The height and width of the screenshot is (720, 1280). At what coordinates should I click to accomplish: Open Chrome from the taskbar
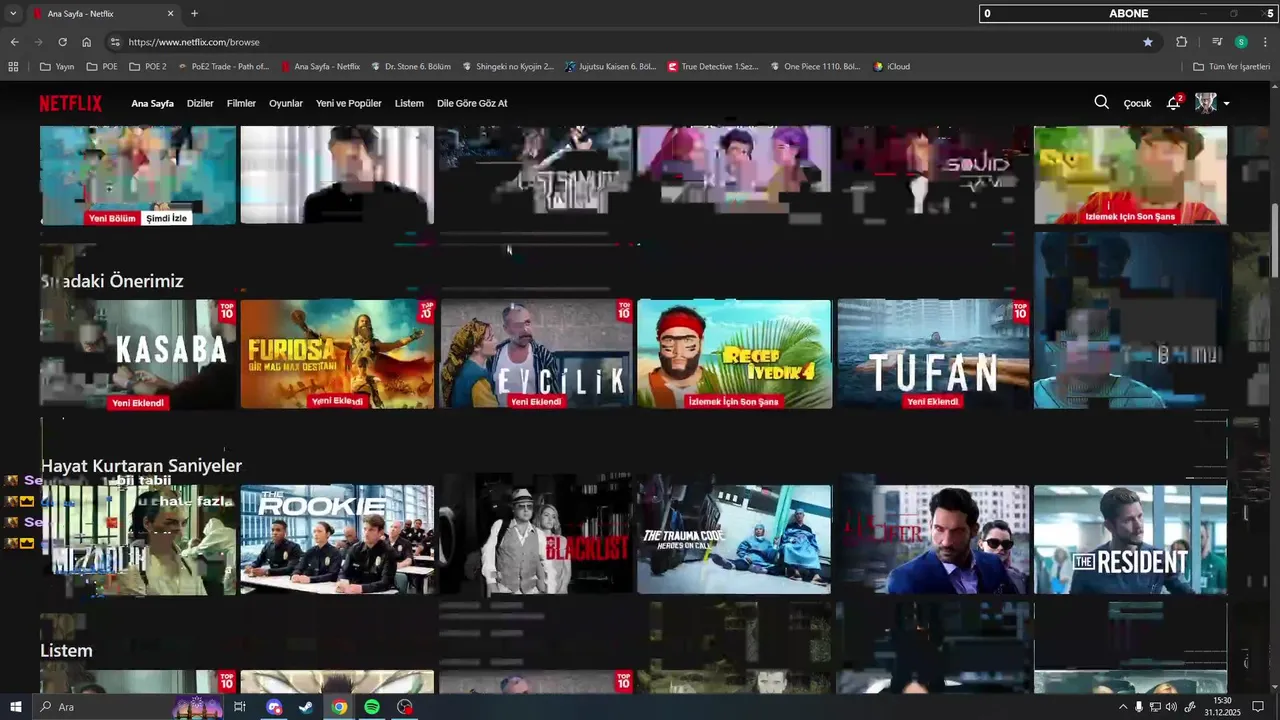339,707
